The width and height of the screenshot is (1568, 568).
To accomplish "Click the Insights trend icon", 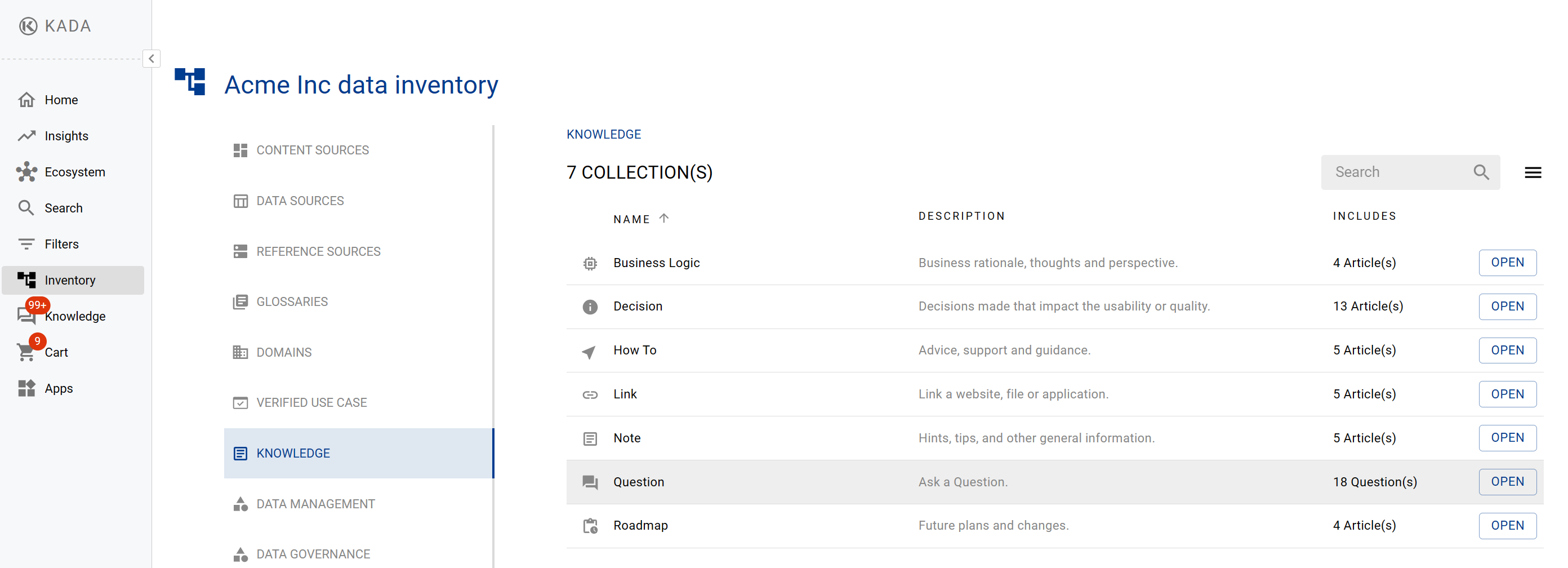I will [x=26, y=136].
